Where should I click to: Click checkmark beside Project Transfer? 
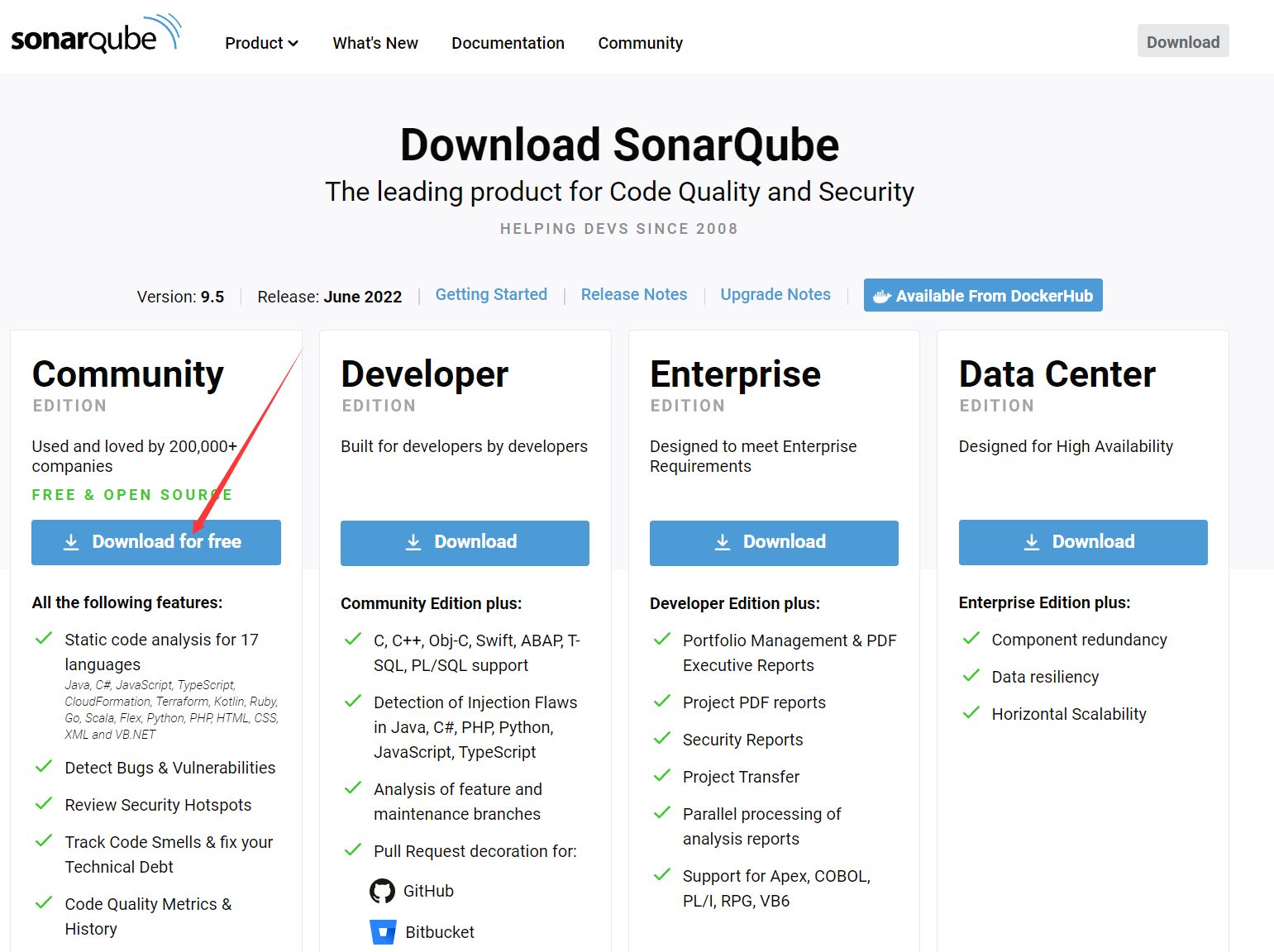pos(662,776)
